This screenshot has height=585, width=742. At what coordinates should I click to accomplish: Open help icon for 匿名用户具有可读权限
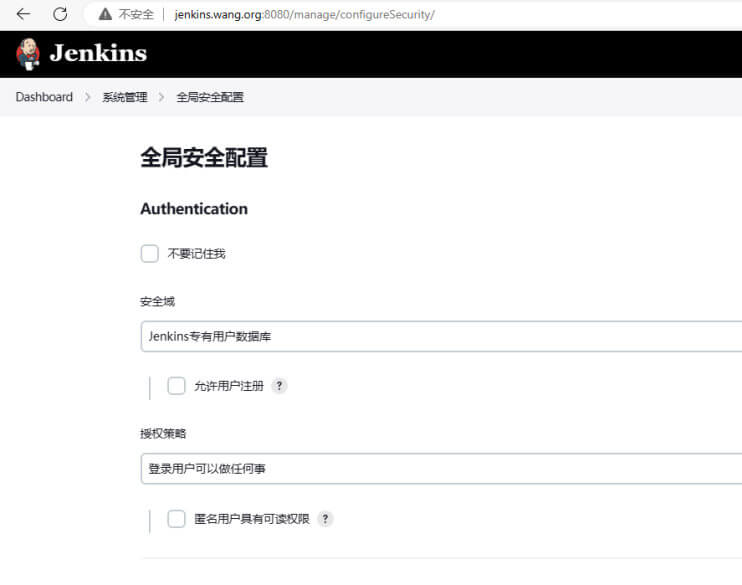click(x=325, y=519)
